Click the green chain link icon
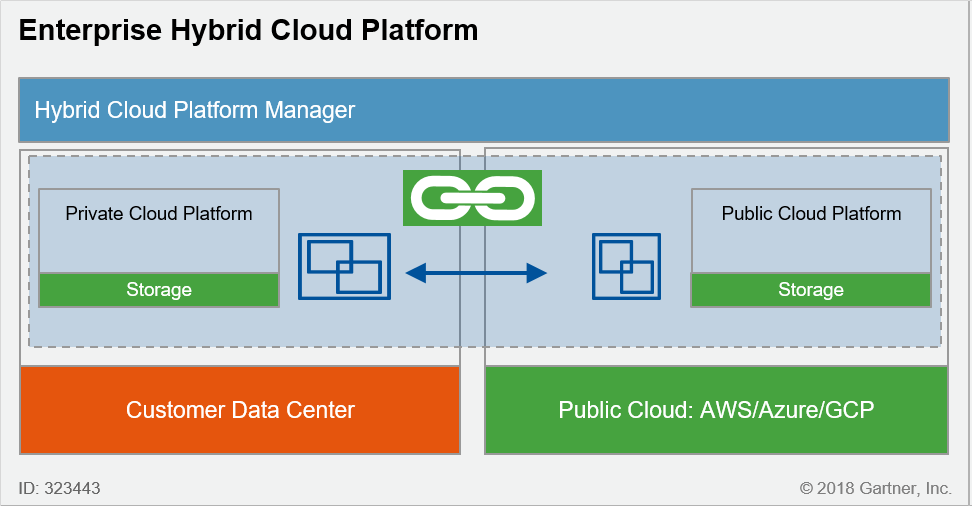Screen dimensions: 972x508 click(x=472, y=197)
